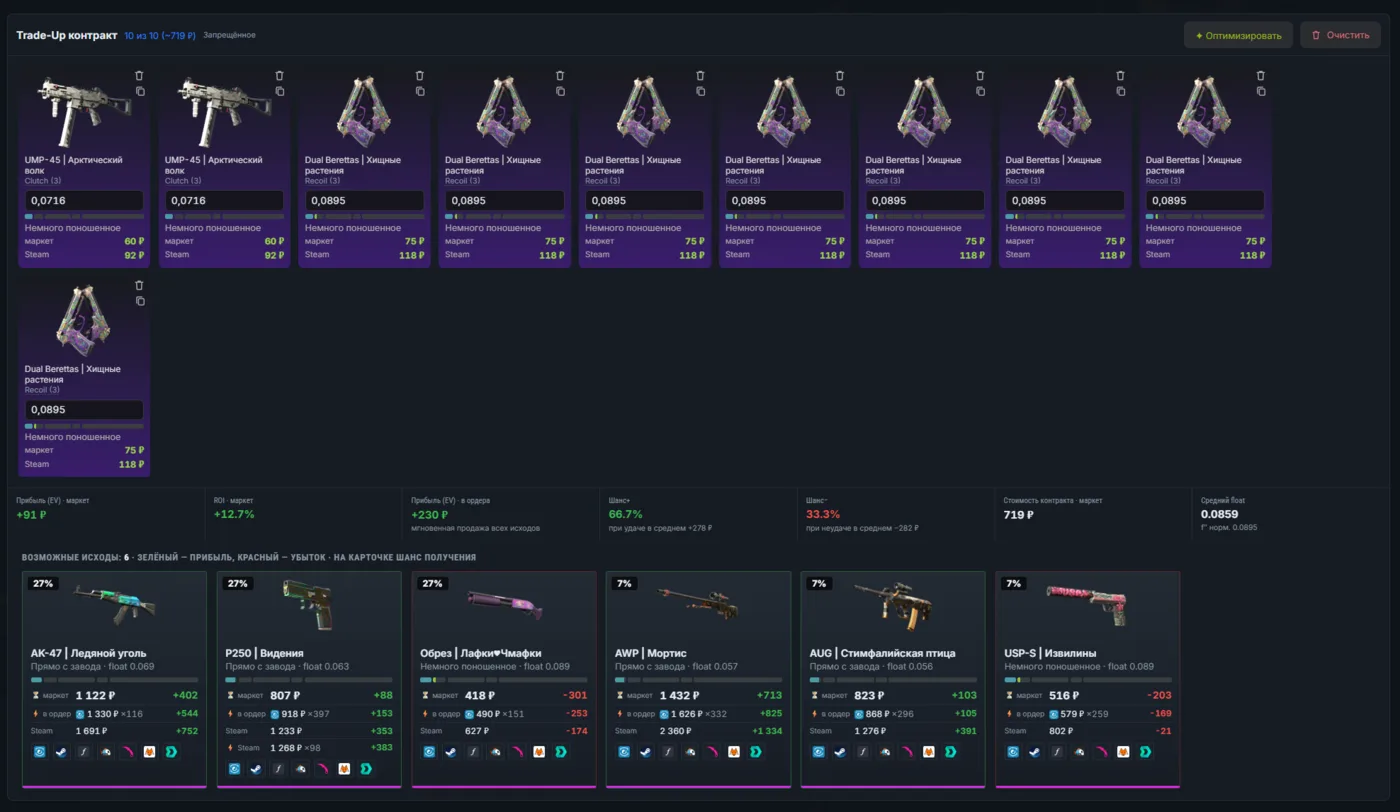1400x812 pixels.
Task: Adjust wear bar on first Dual Berettas card
Action: point(364,216)
